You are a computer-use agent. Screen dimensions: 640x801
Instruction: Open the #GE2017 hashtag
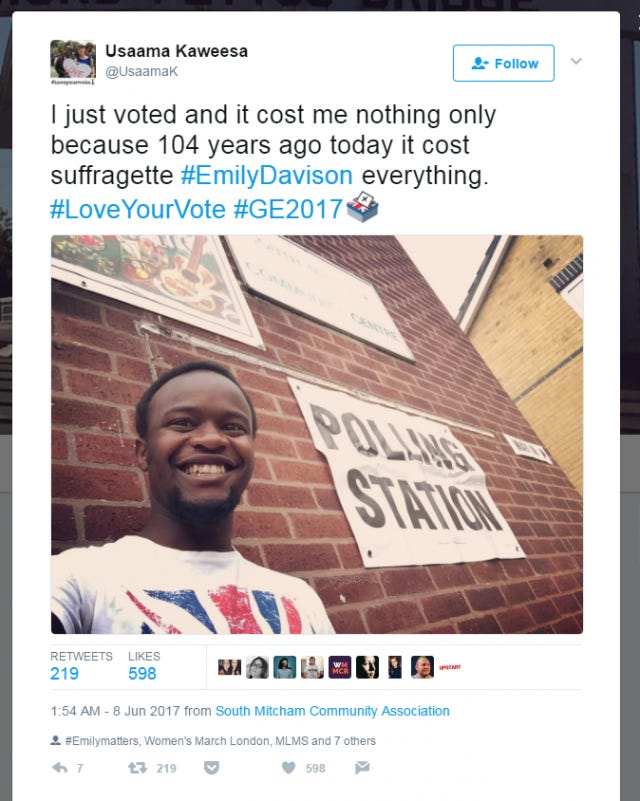288,209
